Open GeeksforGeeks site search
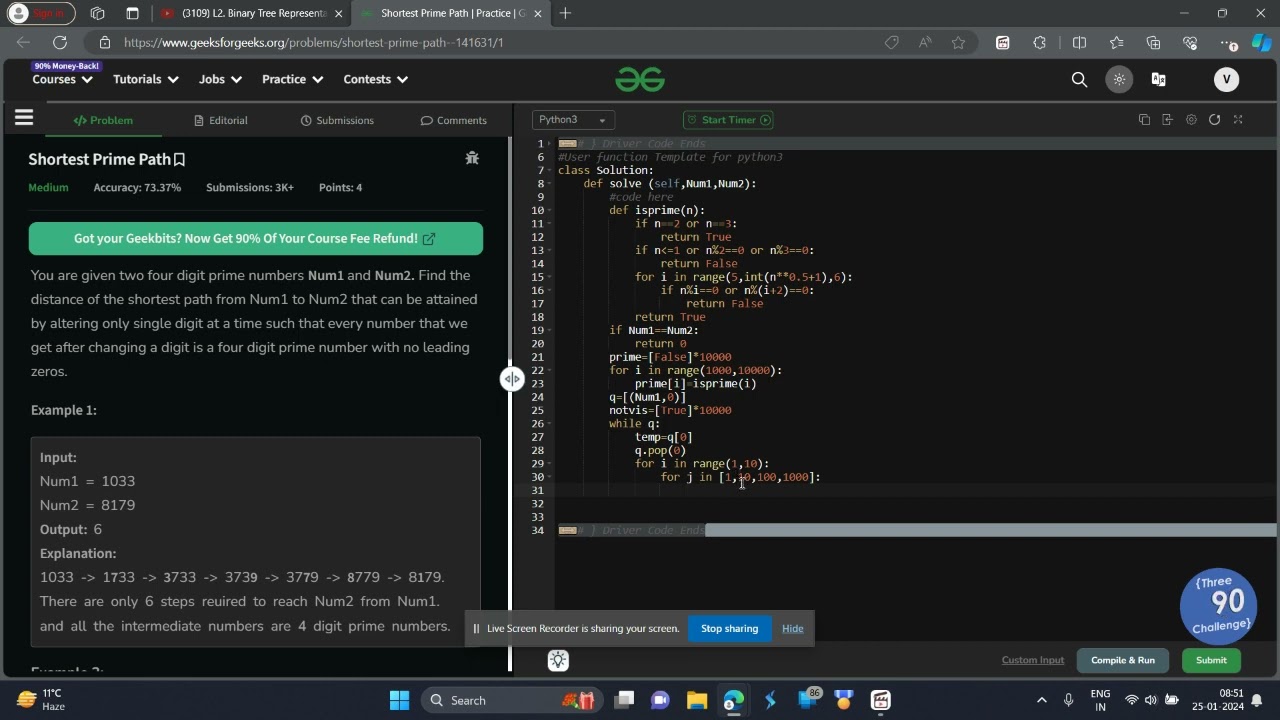The width and height of the screenshot is (1280, 720). [x=1079, y=80]
